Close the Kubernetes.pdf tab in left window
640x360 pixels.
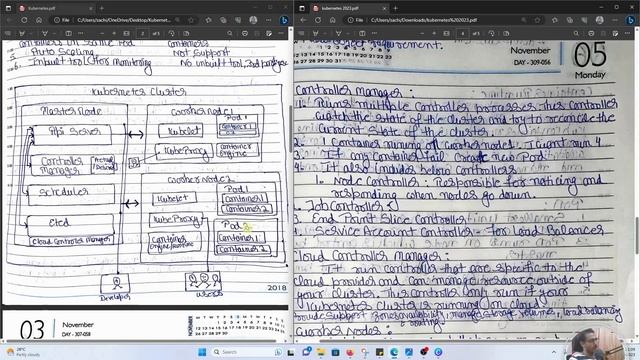[91, 8]
